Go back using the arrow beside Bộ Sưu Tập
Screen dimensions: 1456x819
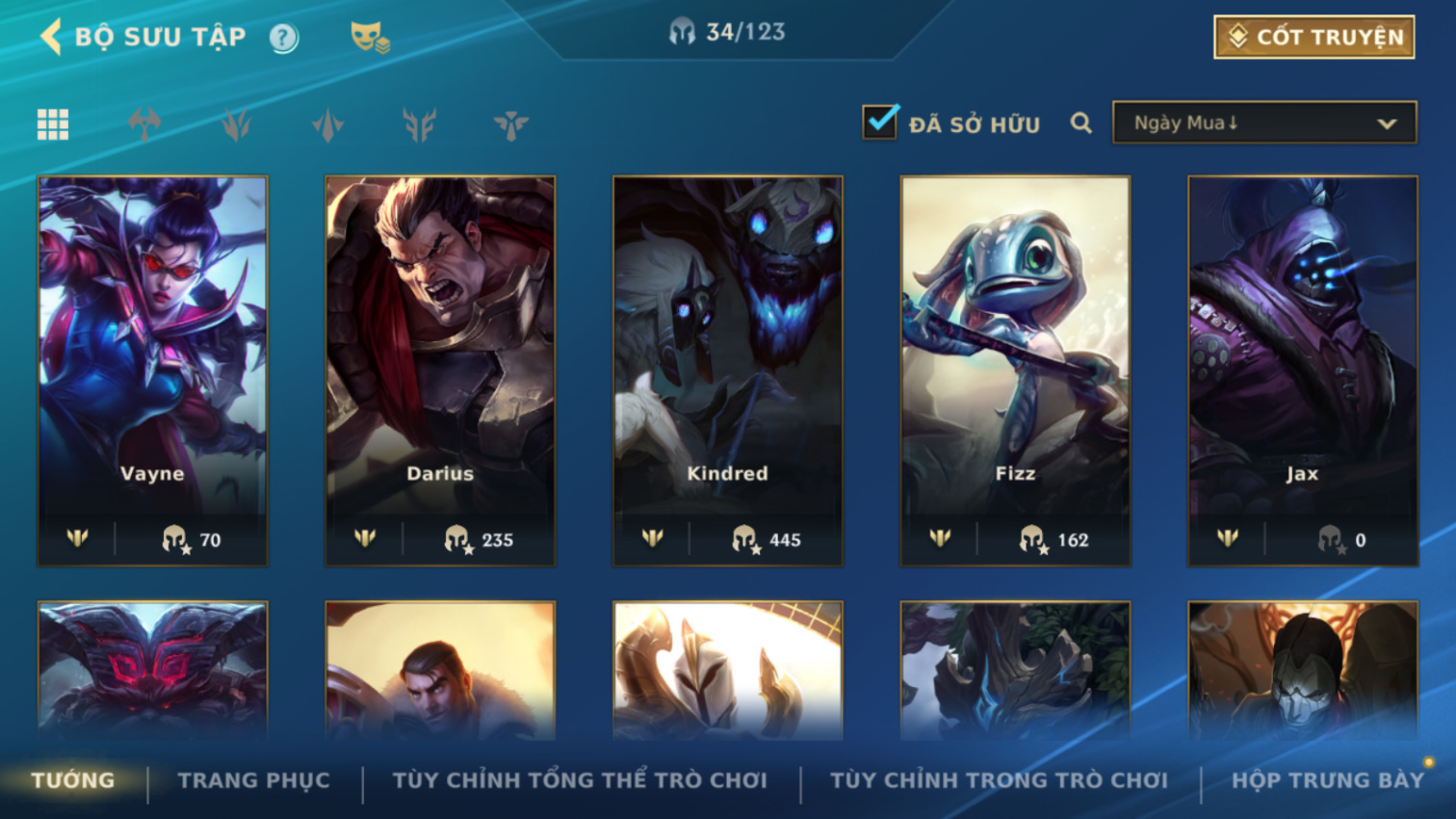pos(51,38)
